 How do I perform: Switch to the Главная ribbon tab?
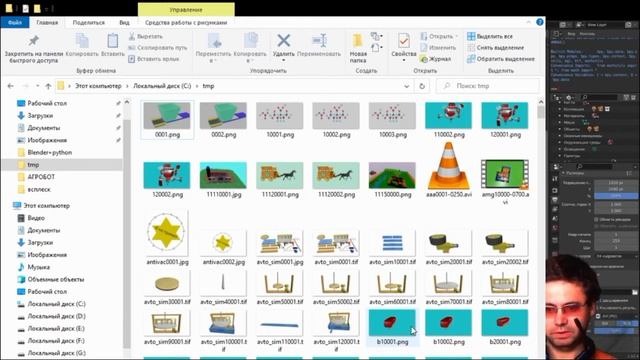(47, 22)
